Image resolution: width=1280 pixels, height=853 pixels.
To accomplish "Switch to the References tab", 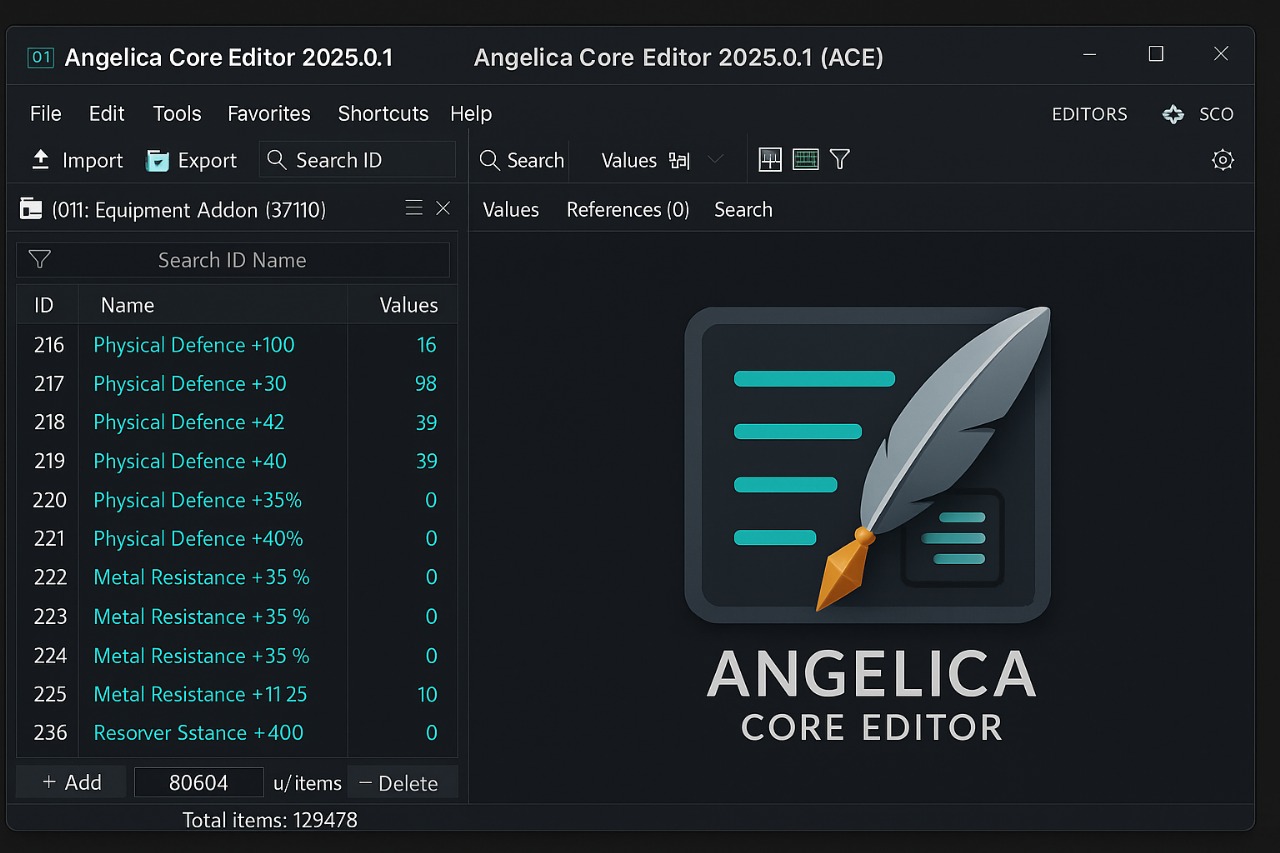I will (x=628, y=209).
